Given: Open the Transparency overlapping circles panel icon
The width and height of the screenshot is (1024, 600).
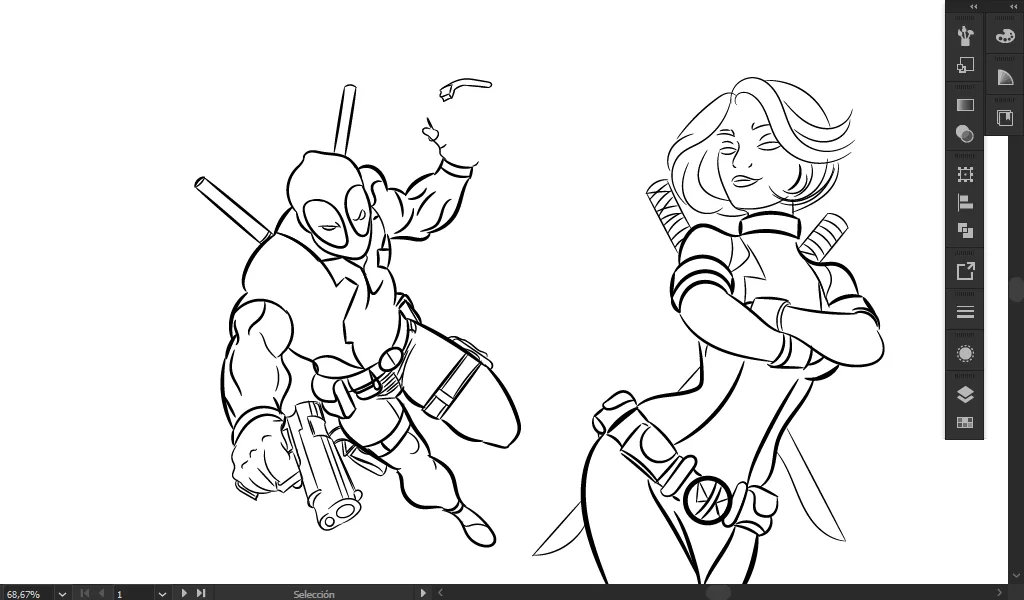Looking at the screenshot, I should (x=965, y=134).
